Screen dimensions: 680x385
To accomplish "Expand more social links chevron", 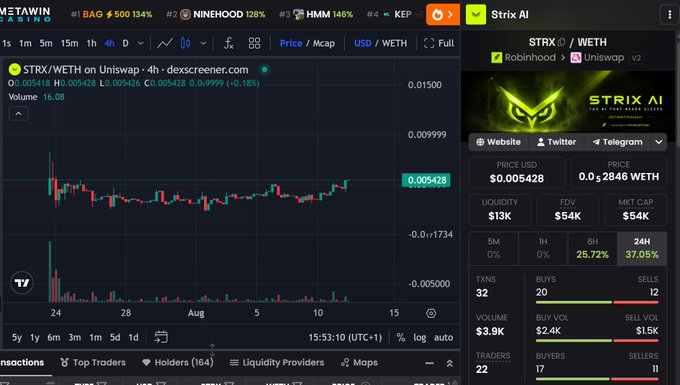I will tap(659, 142).
